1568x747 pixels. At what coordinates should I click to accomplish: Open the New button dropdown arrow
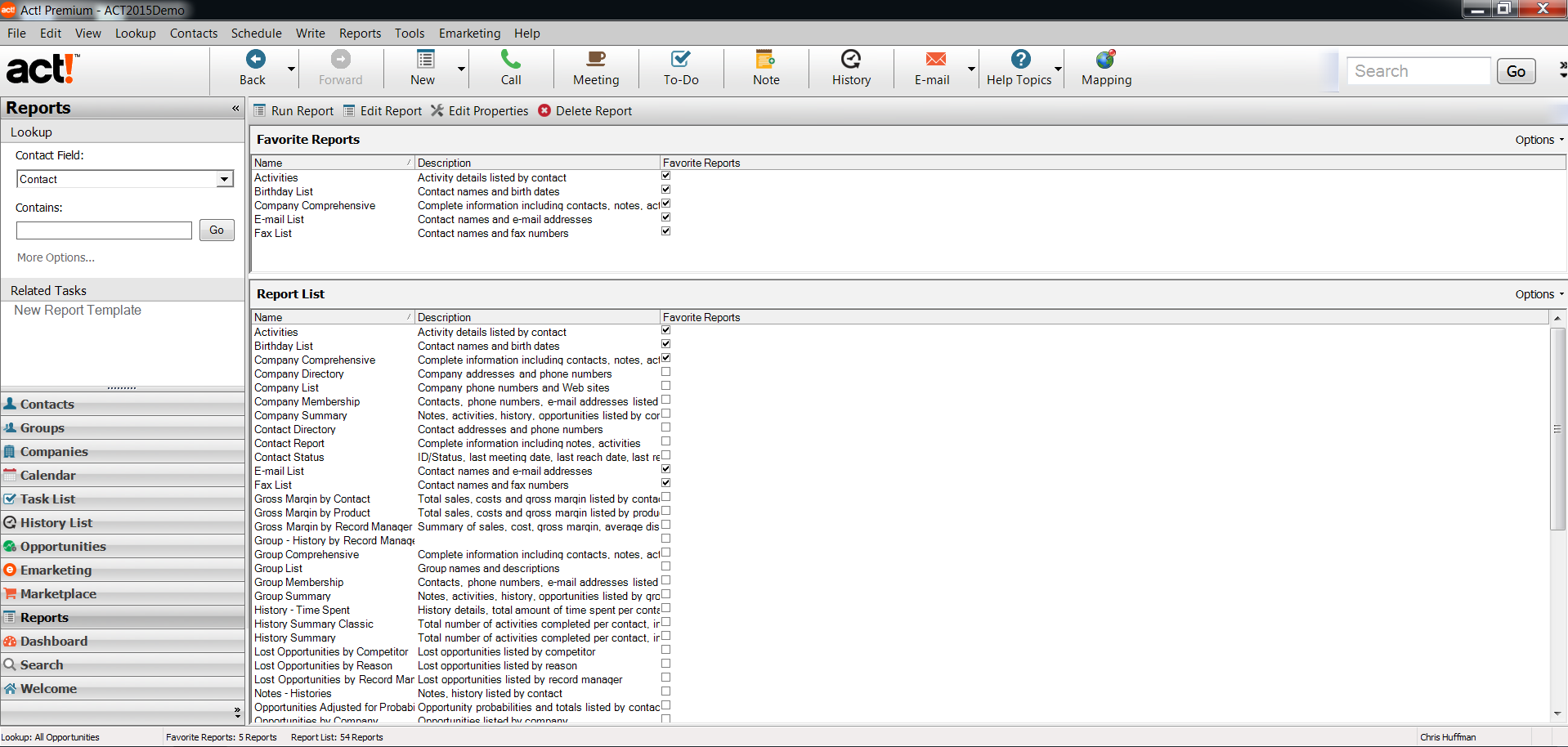(461, 69)
